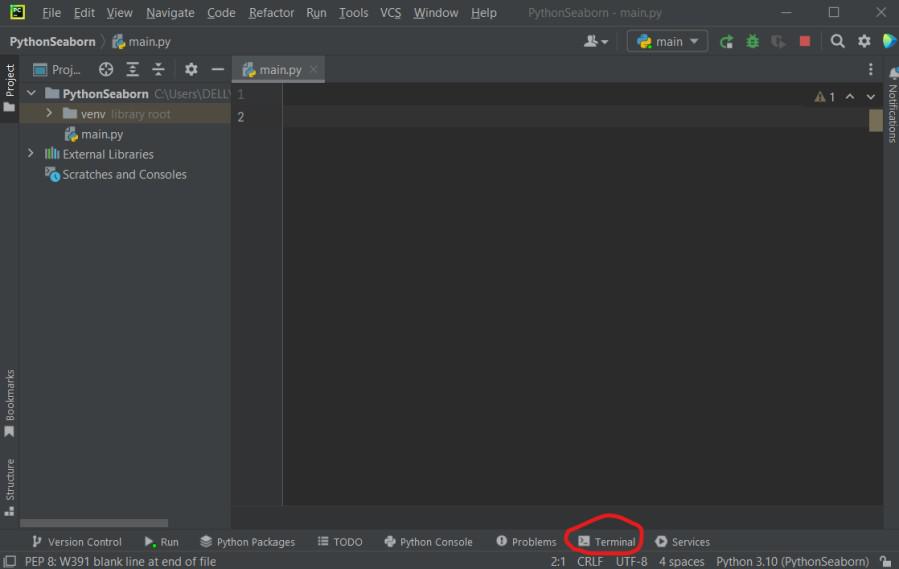Toggle the Bookmarks side tool window

click(10, 403)
